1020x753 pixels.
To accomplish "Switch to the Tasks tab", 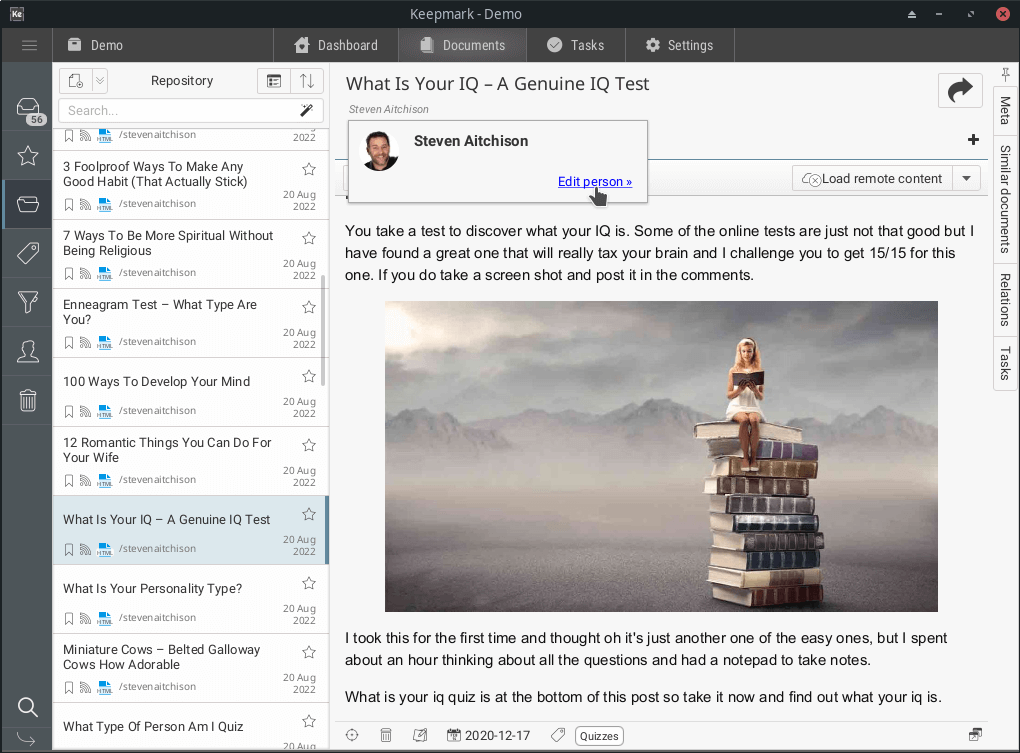I will (x=576, y=45).
